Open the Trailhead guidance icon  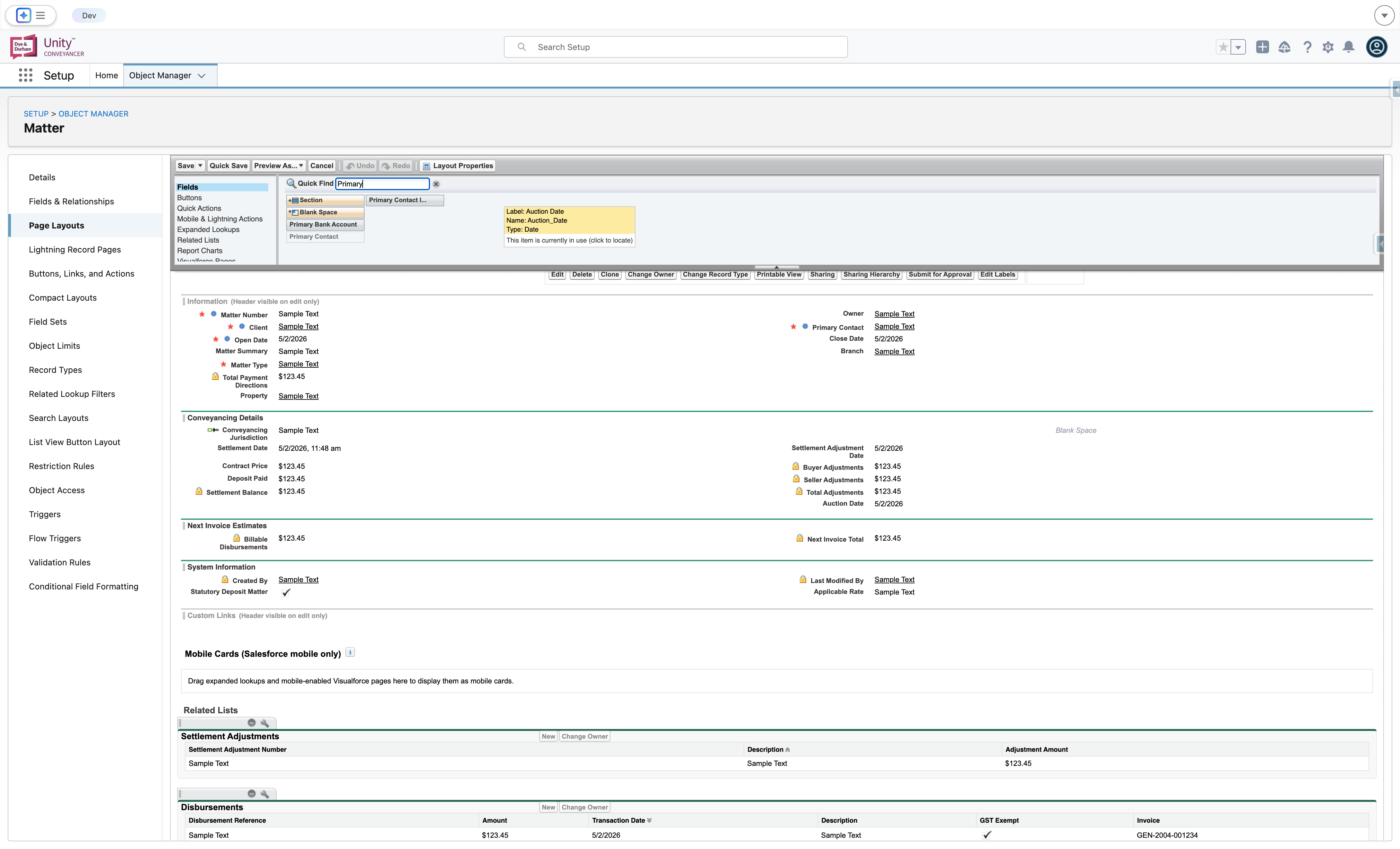pyautogui.click(x=1284, y=47)
